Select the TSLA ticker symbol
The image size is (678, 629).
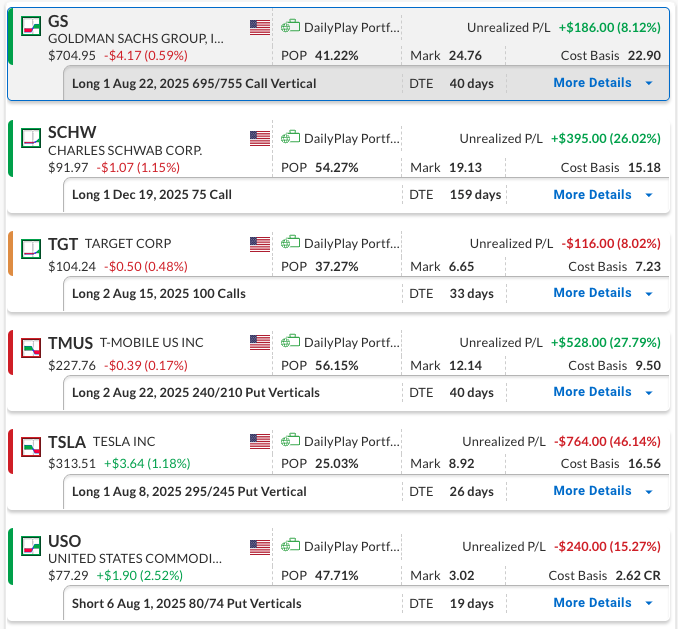point(67,442)
